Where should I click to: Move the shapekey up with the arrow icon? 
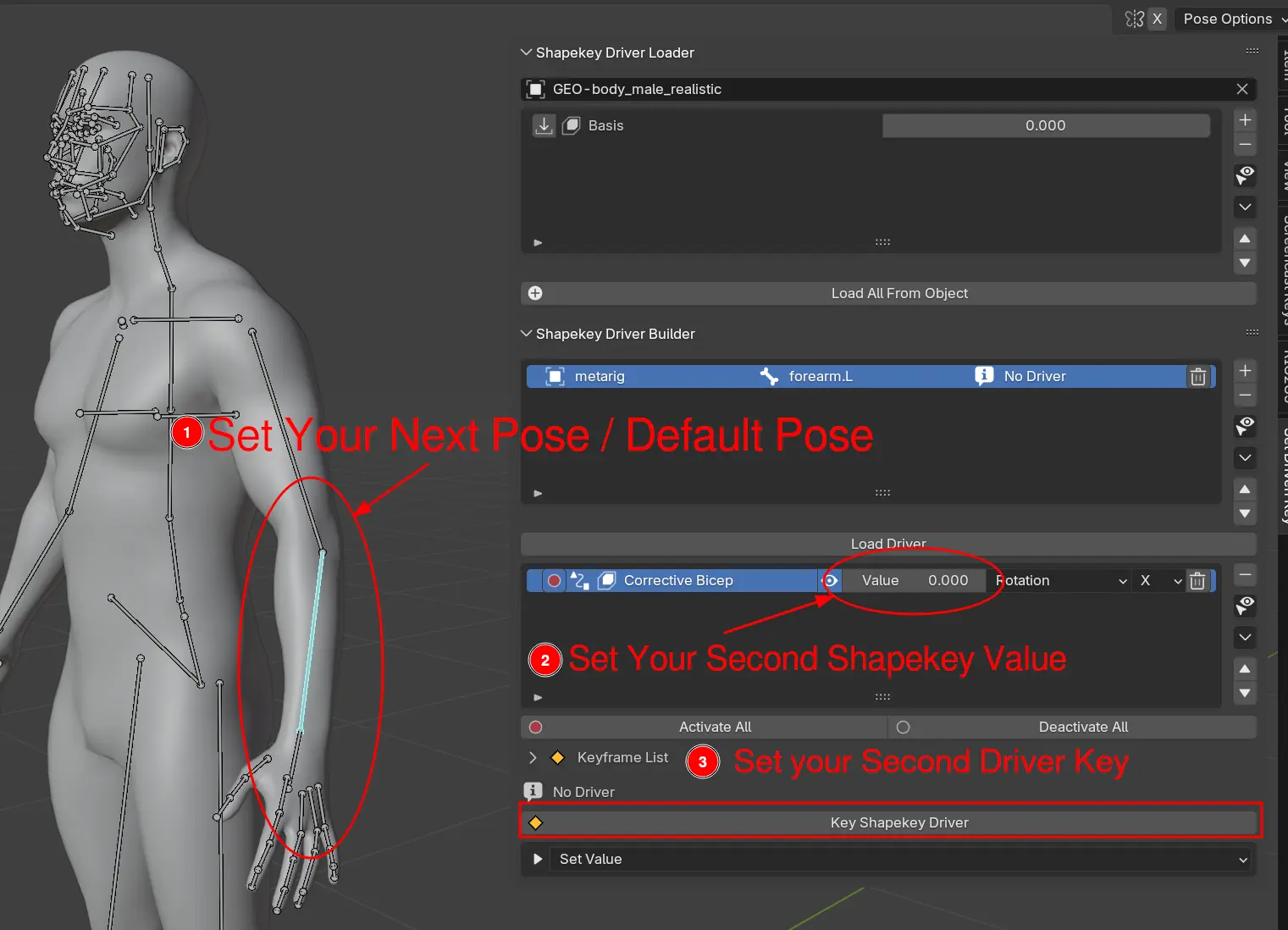tap(1245, 239)
